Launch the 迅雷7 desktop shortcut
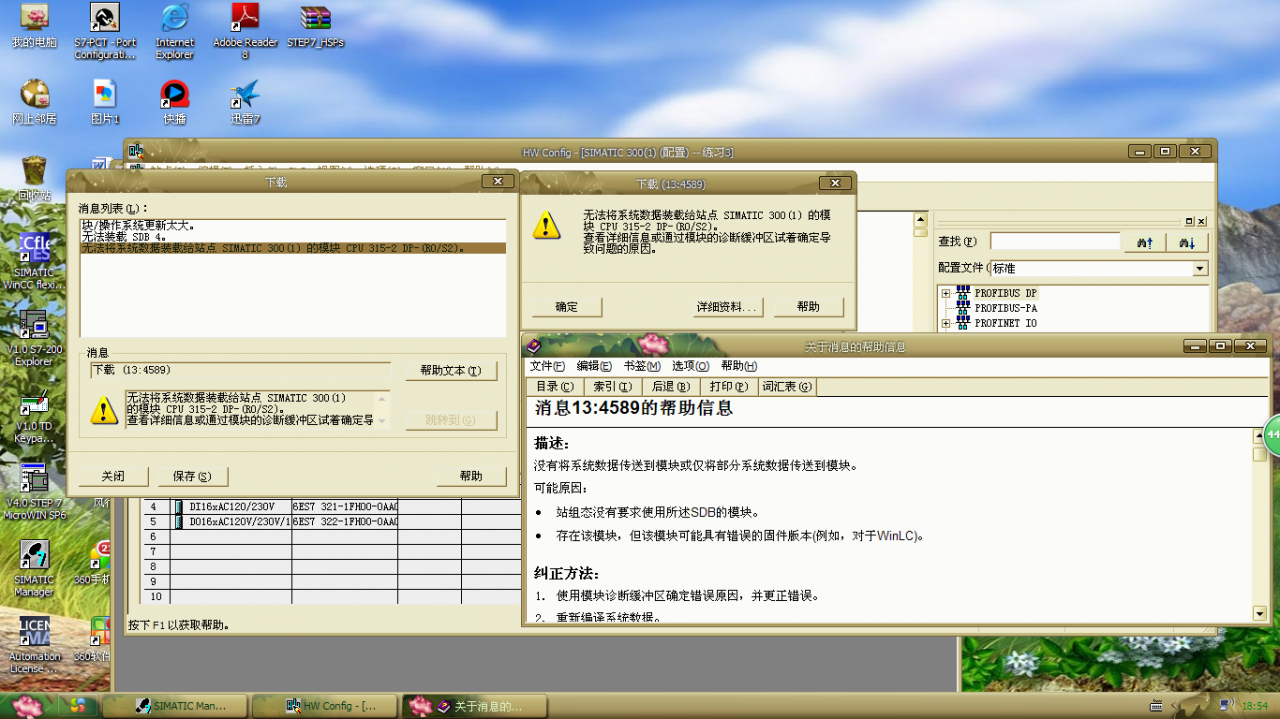The height and width of the screenshot is (719, 1280). (245, 102)
